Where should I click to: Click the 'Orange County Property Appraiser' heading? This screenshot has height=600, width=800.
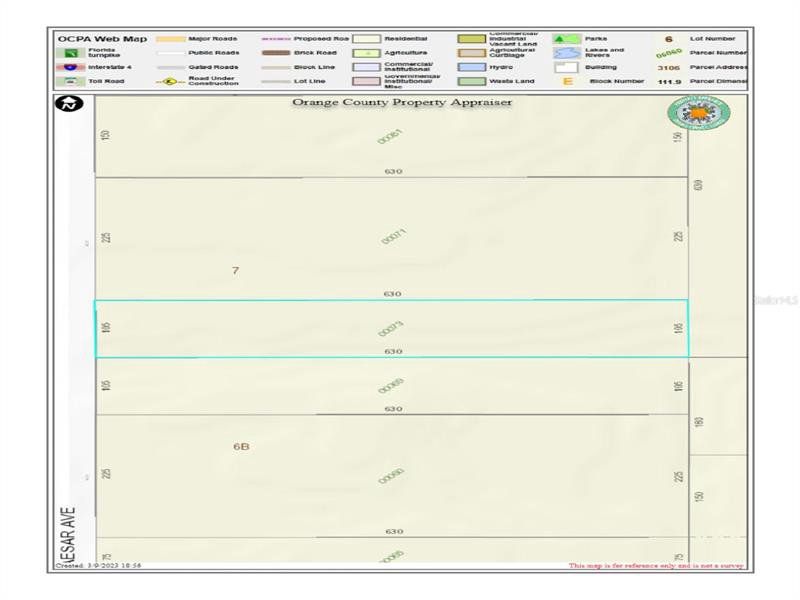point(402,102)
